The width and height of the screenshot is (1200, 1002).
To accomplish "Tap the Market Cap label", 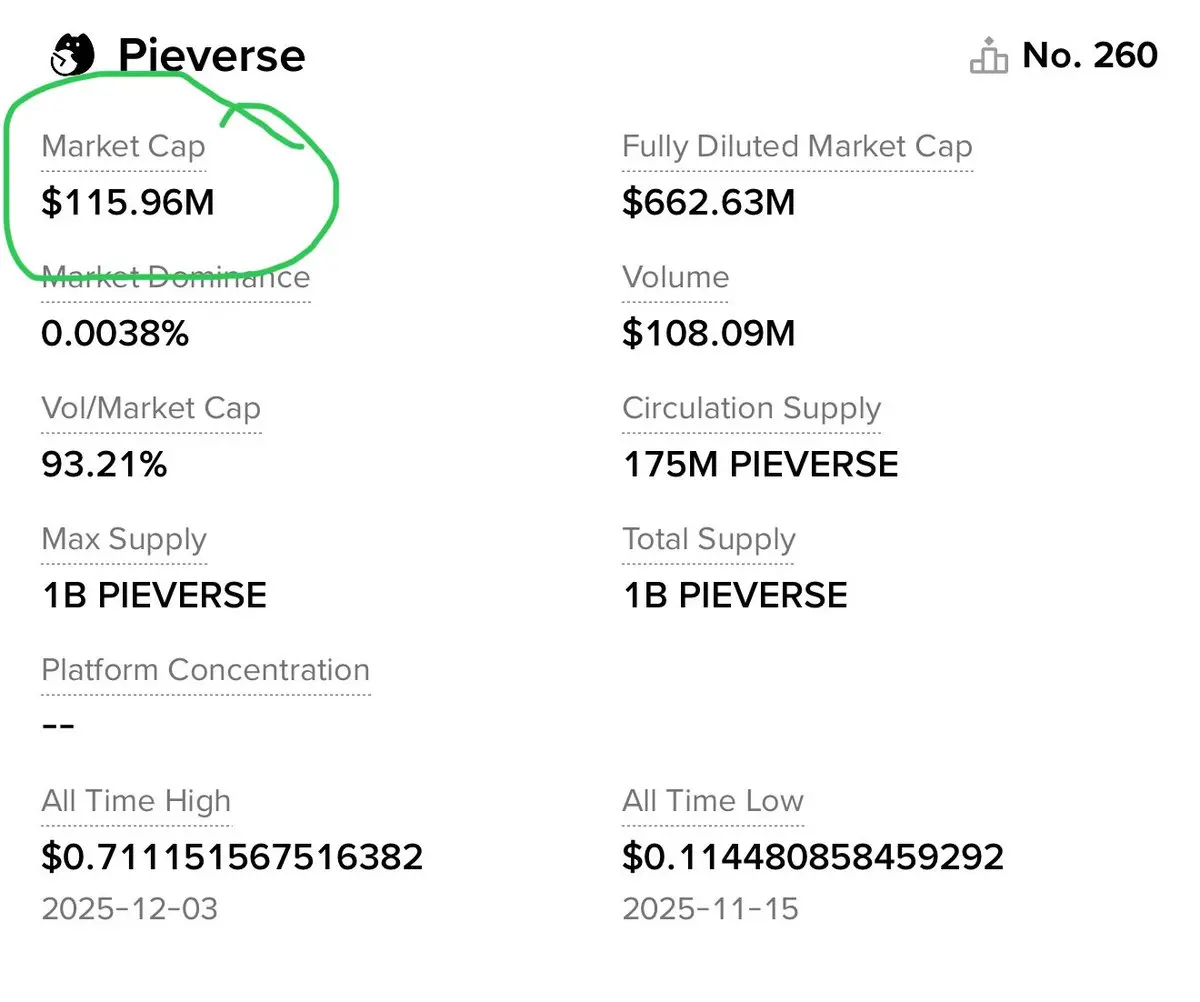I will coord(123,147).
